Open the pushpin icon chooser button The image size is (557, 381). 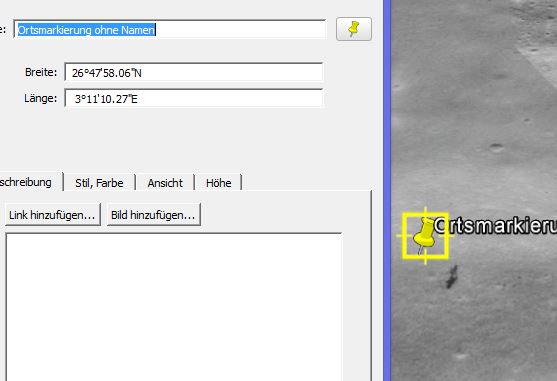point(354,29)
